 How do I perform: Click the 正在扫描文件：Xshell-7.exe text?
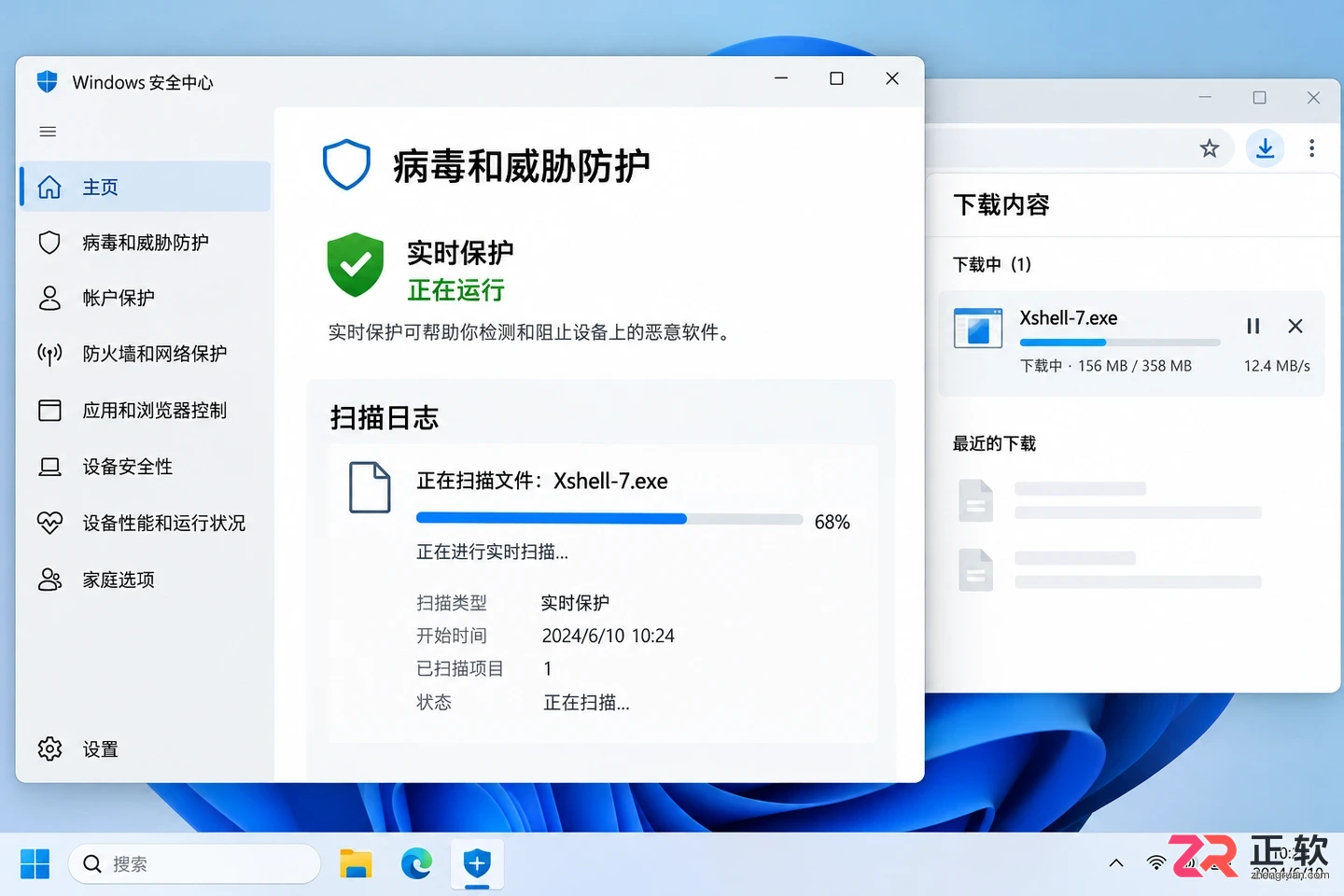(541, 482)
